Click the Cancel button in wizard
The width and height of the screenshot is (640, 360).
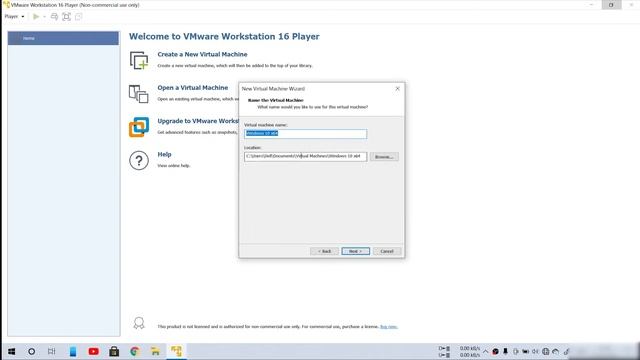pyautogui.click(x=387, y=251)
